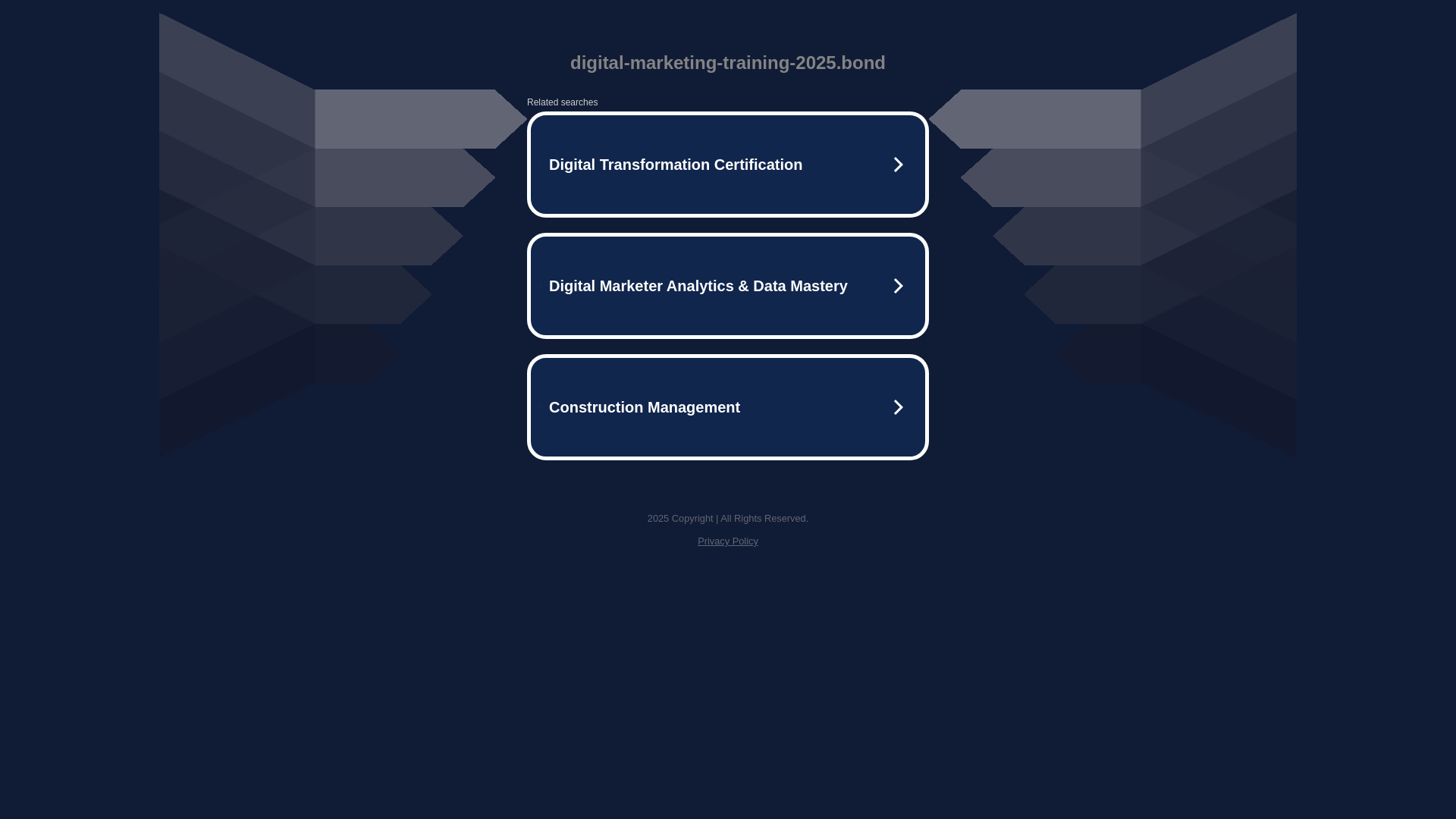Click the All Rights Reserved text

pyautogui.click(x=764, y=519)
